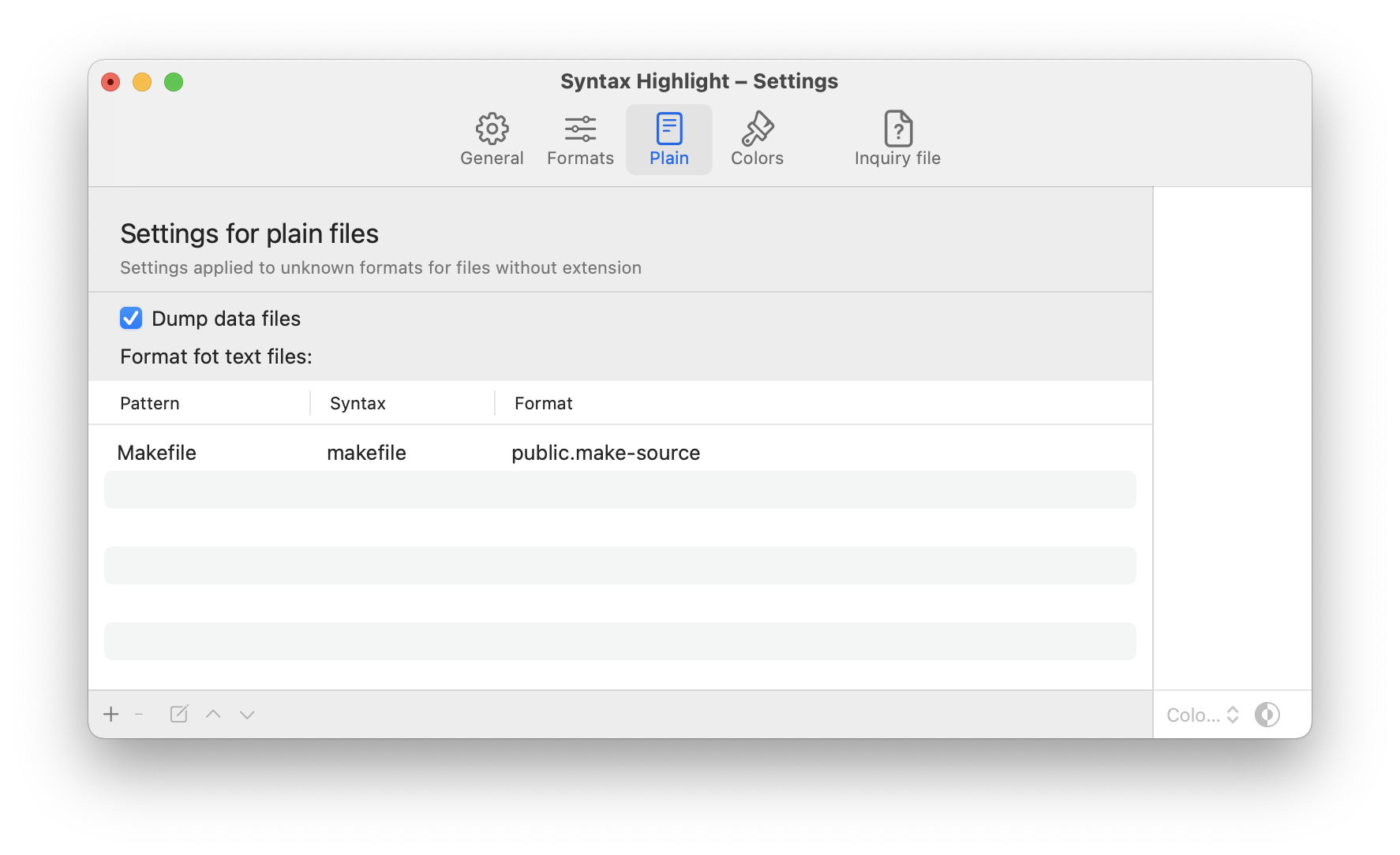This screenshot has width=1400, height=855.
Task: Open the Colors tab
Action: click(x=757, y=140)
